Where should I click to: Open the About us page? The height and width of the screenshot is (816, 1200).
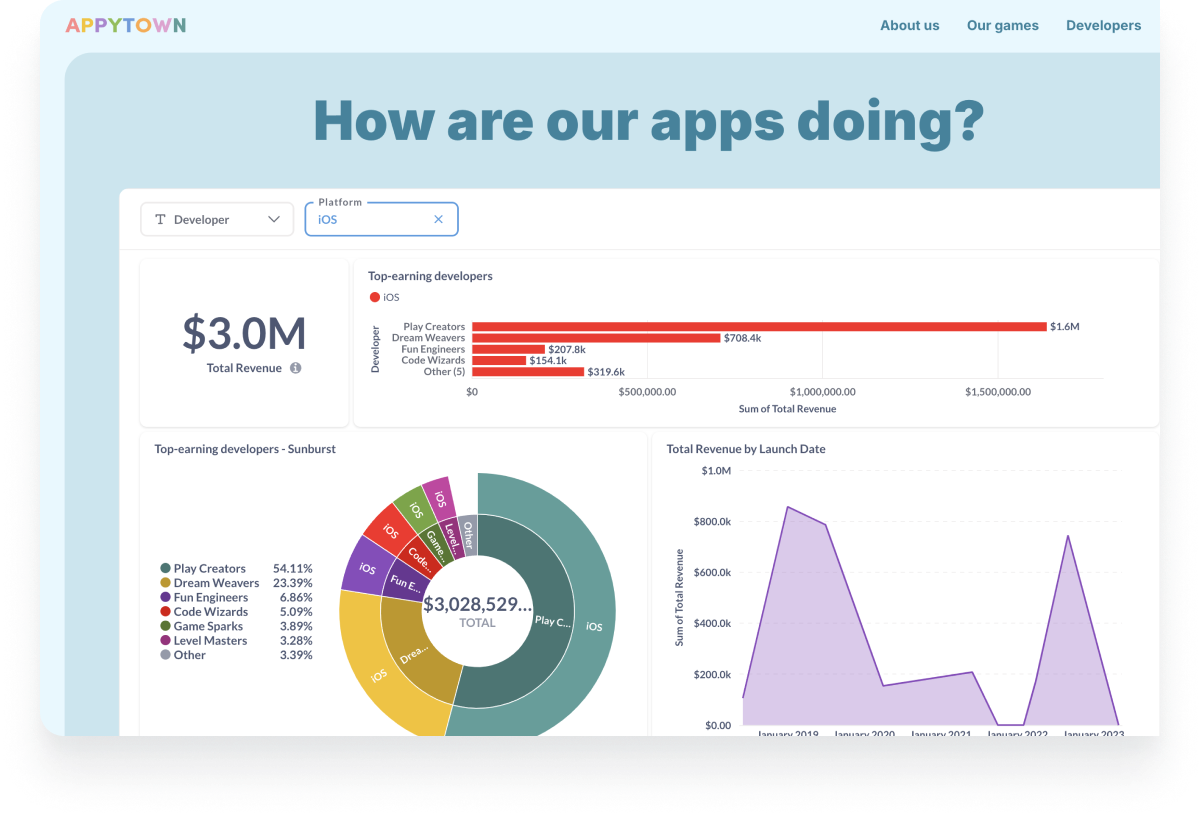click(x=909, y=25)
